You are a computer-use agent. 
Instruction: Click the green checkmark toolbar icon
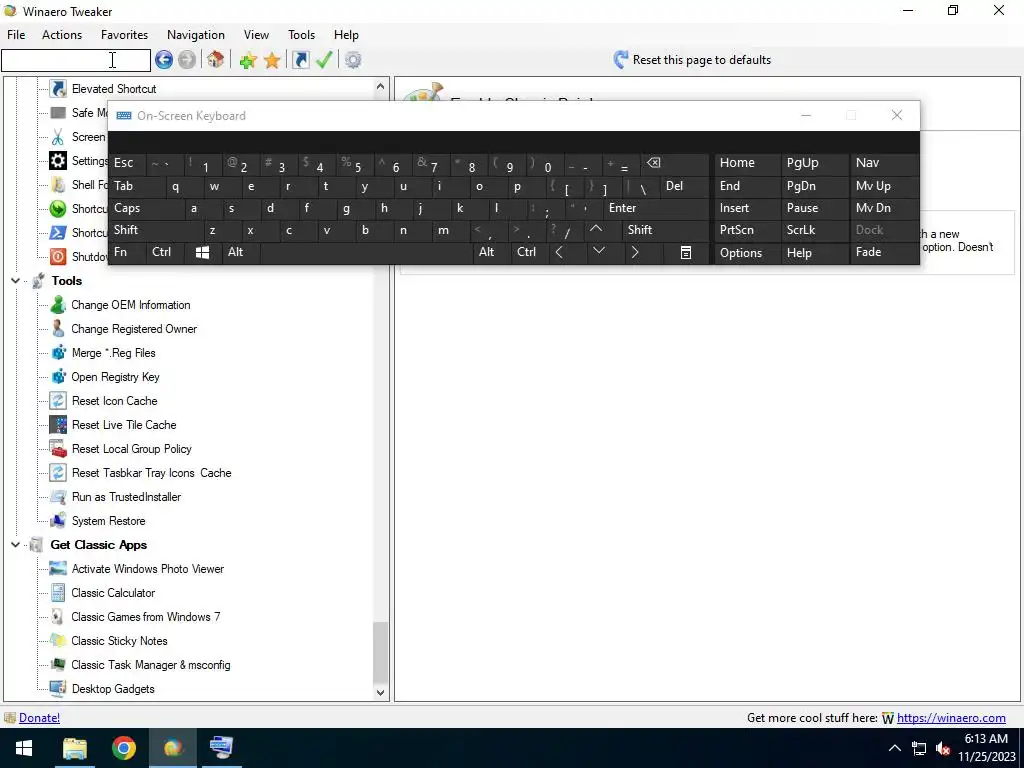pyautogui.click(x=324, y=60)
